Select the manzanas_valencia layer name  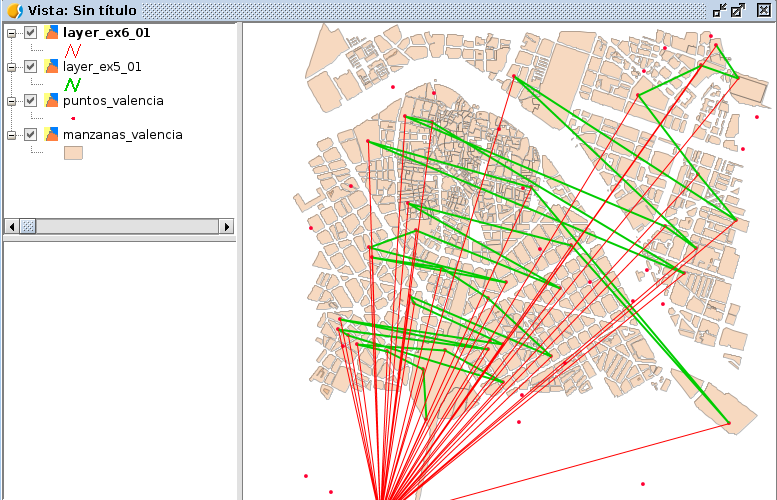[x=122, y=134]
